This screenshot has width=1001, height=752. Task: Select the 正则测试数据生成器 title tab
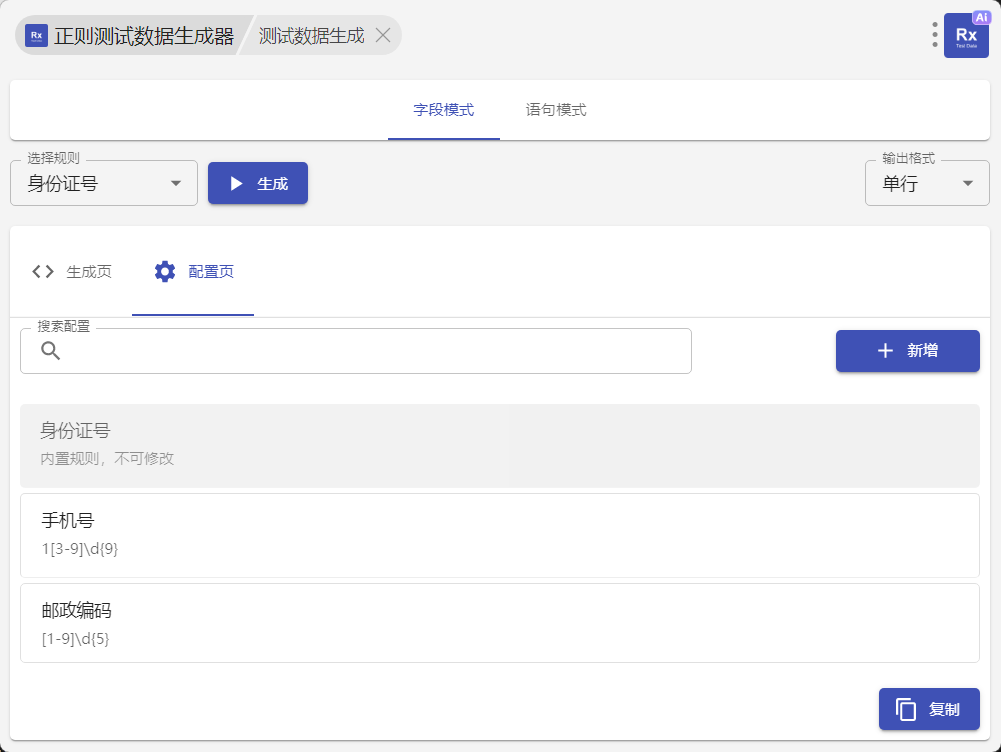(x=143, y=36)
